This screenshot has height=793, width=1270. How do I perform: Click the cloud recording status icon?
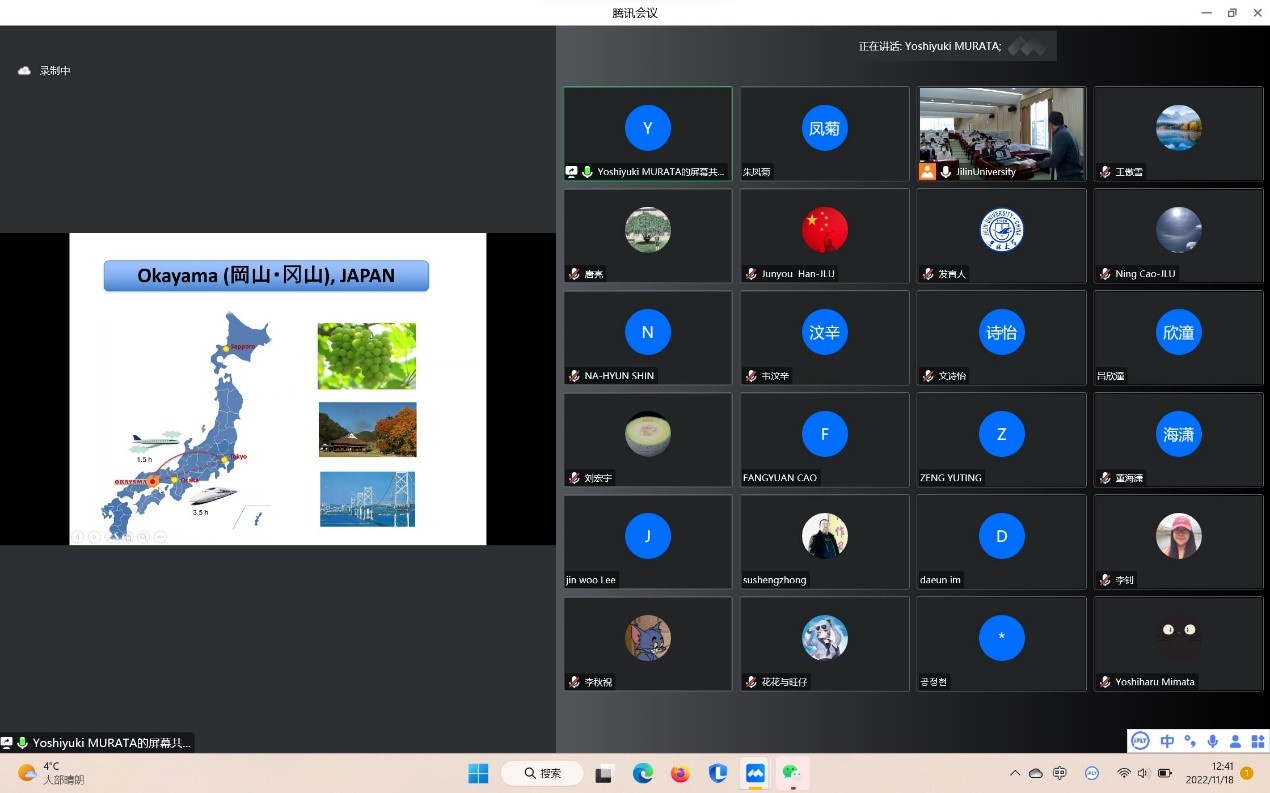24,71
